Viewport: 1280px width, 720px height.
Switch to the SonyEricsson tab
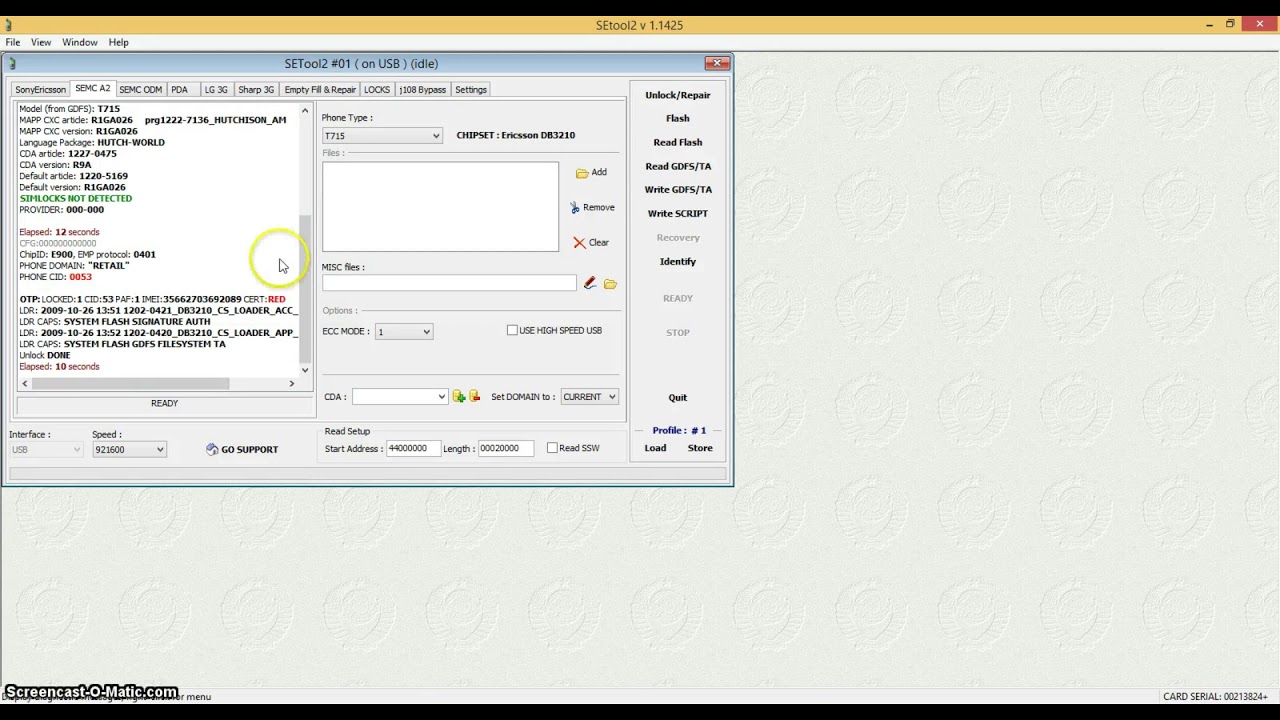pos(40,90)
